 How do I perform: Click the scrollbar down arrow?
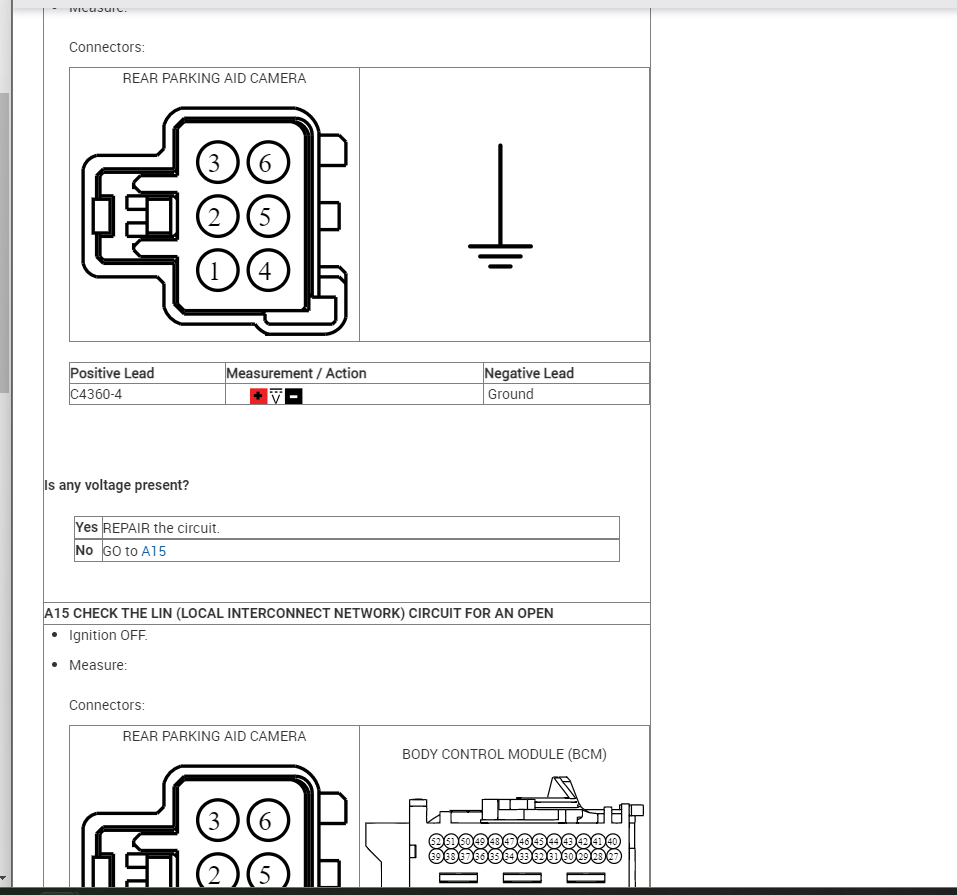point(3,879)
